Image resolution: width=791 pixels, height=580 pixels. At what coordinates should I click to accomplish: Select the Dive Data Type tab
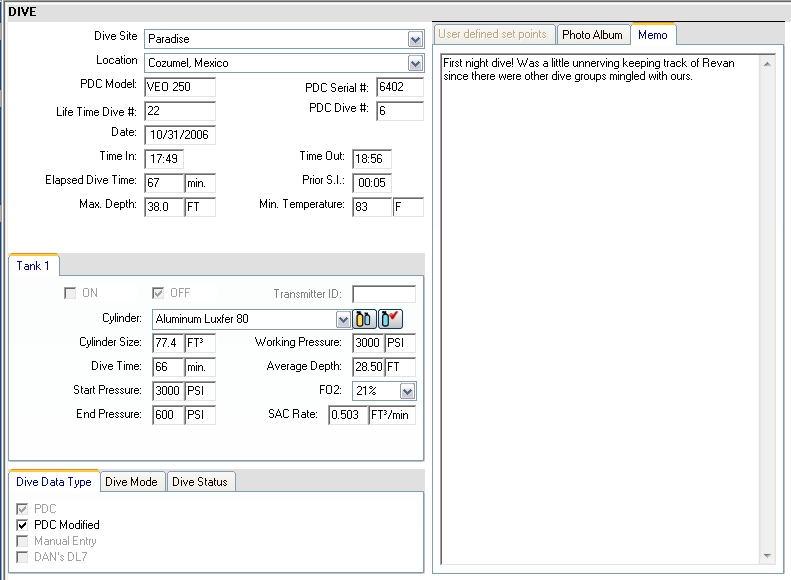(x=54, y=482)
